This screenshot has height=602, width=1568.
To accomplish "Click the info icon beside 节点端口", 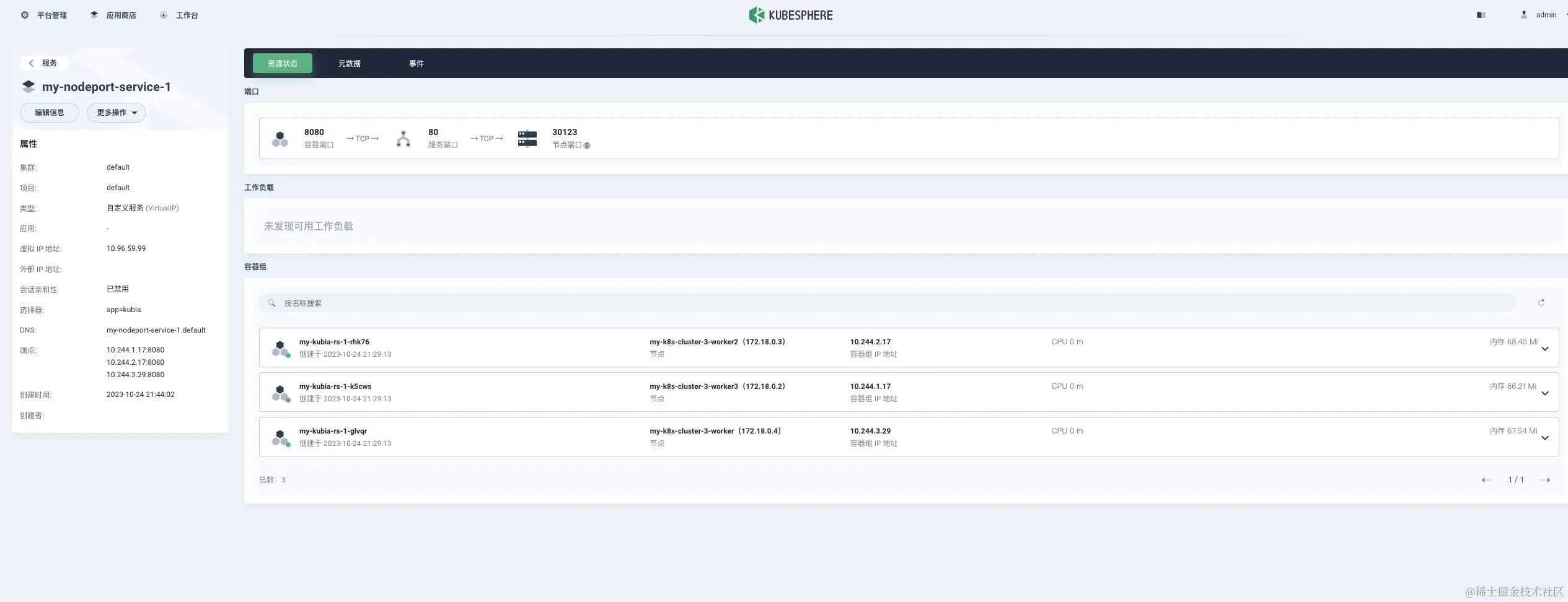I will click(587, 146).
